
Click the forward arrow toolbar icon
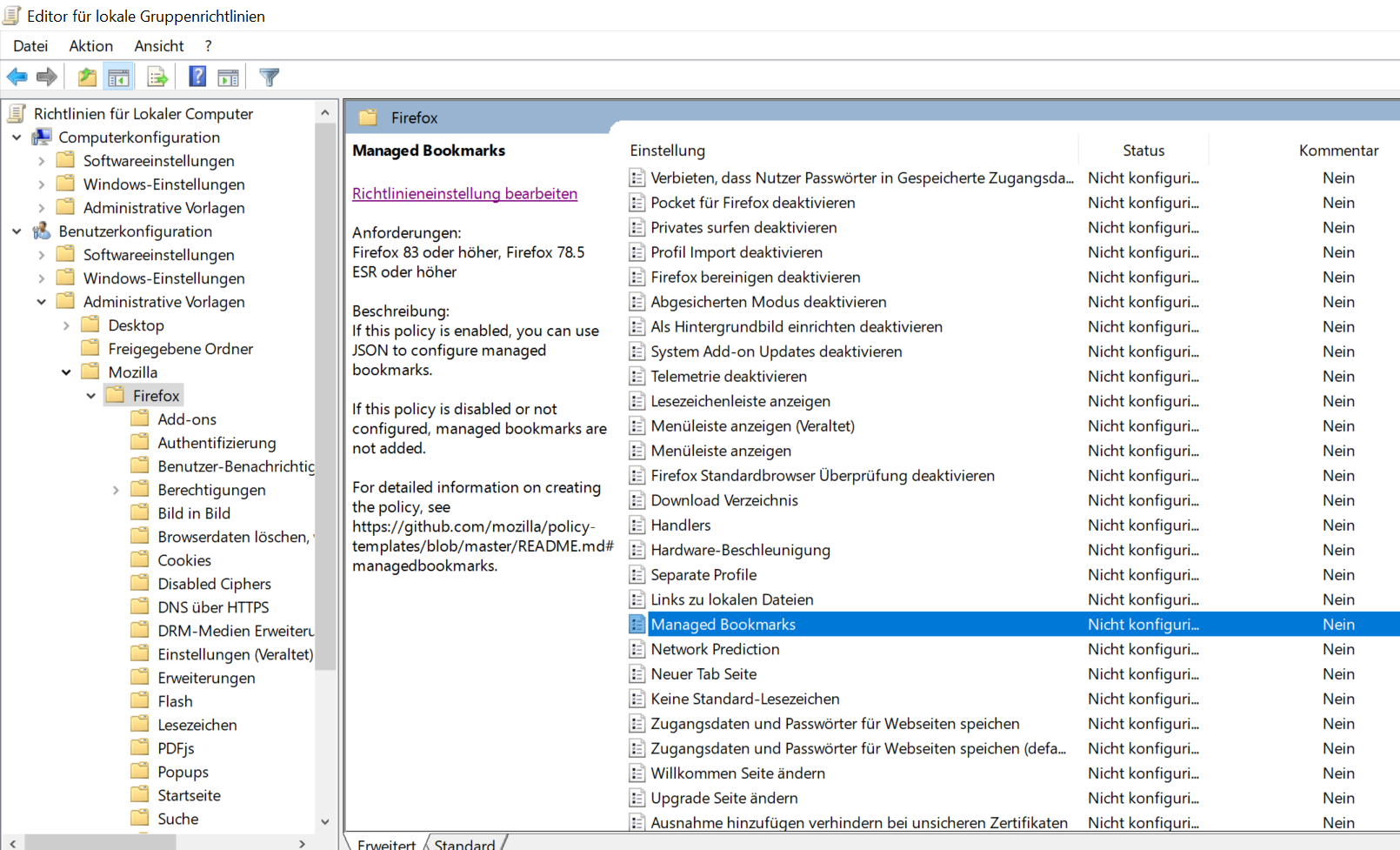[47, 77]
